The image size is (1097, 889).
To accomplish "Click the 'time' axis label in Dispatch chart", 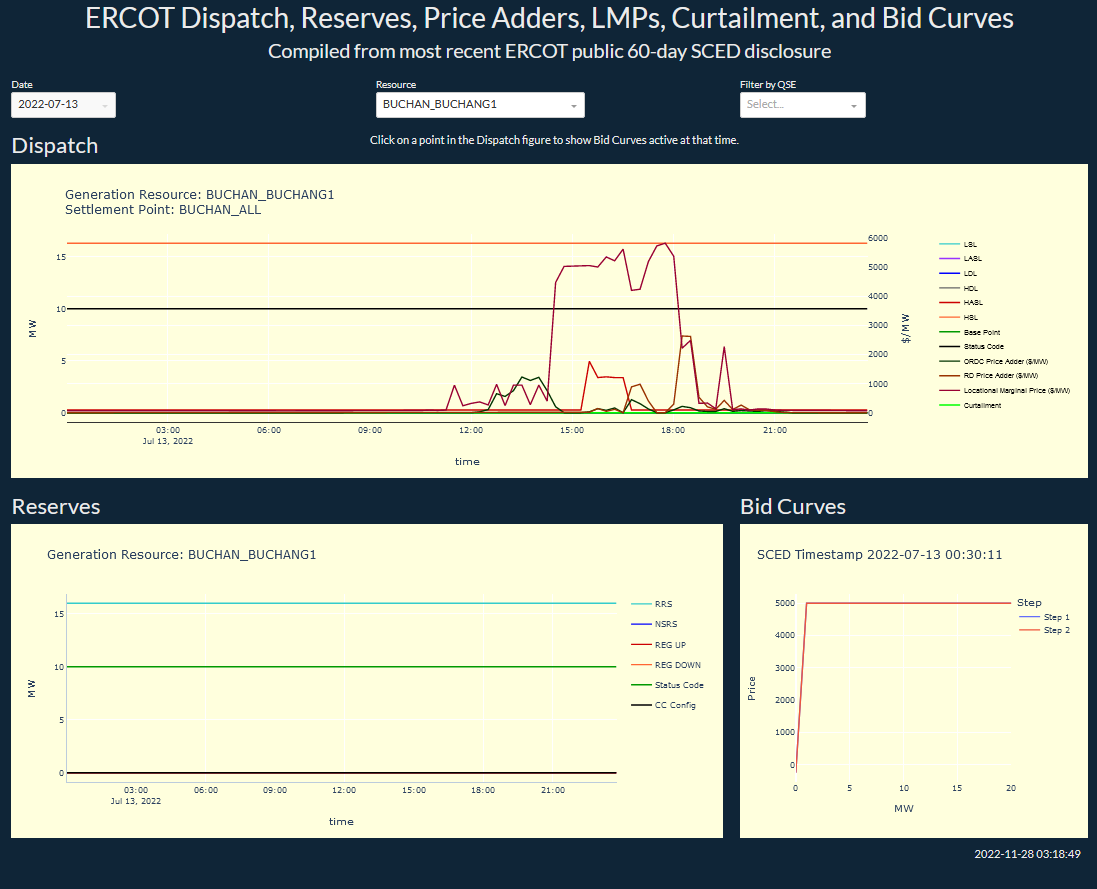I will coord(467,462).
